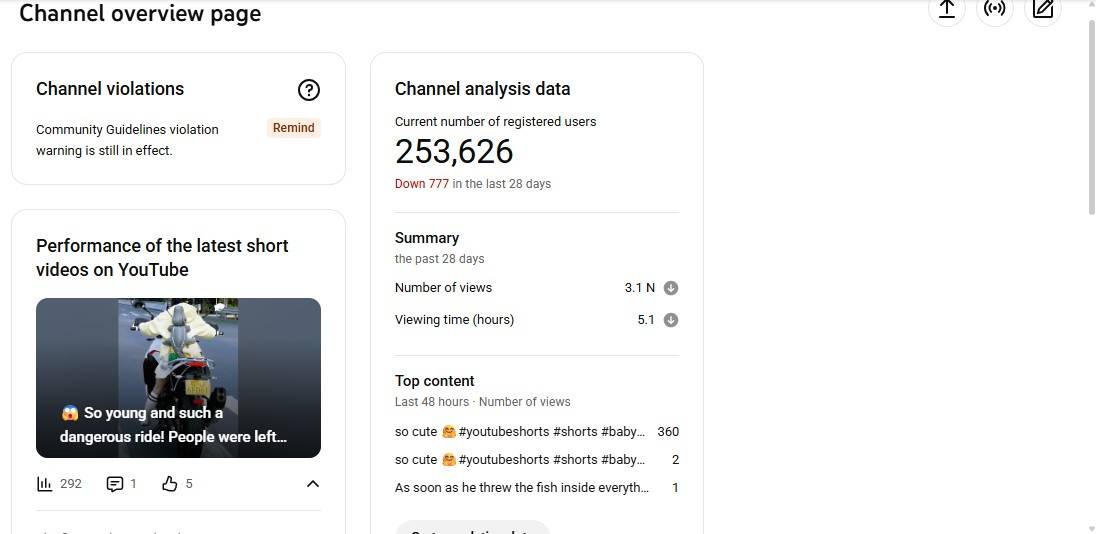Image resolution: width=1096 pixels, height=534 pixels.
Task: Open comments icon under latest short
Action: click(115, 484)
